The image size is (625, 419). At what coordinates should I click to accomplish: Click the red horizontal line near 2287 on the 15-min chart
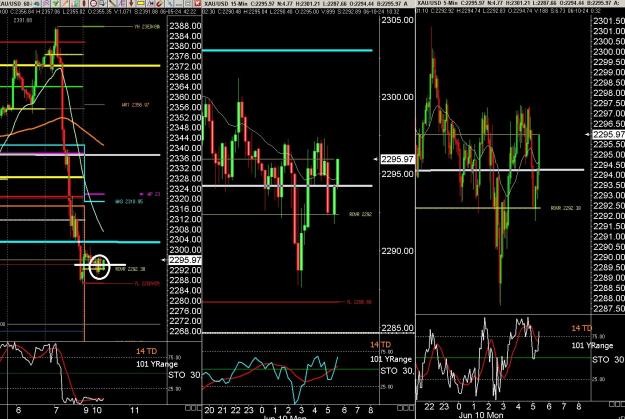pos(273,302)
